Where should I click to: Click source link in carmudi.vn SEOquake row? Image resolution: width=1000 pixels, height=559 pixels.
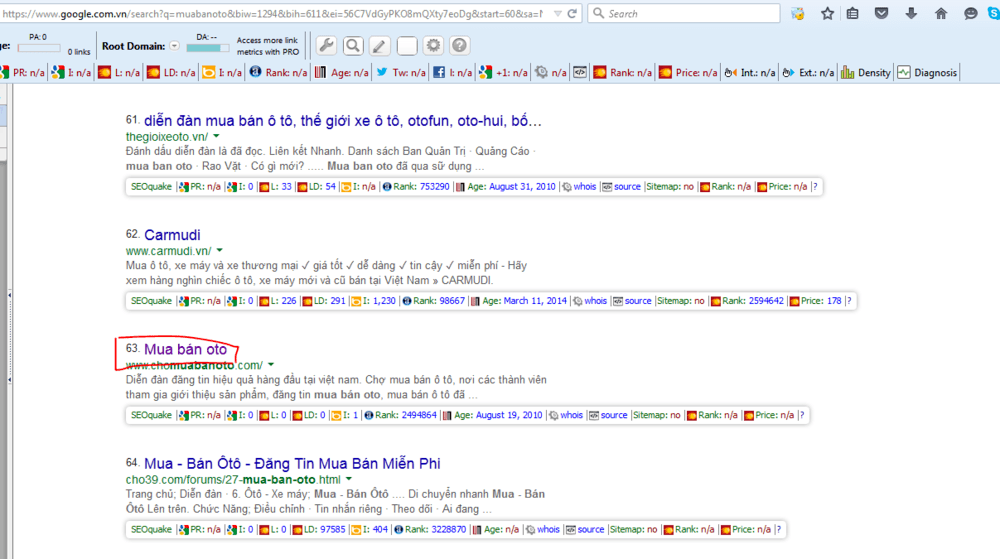(638, 301)
